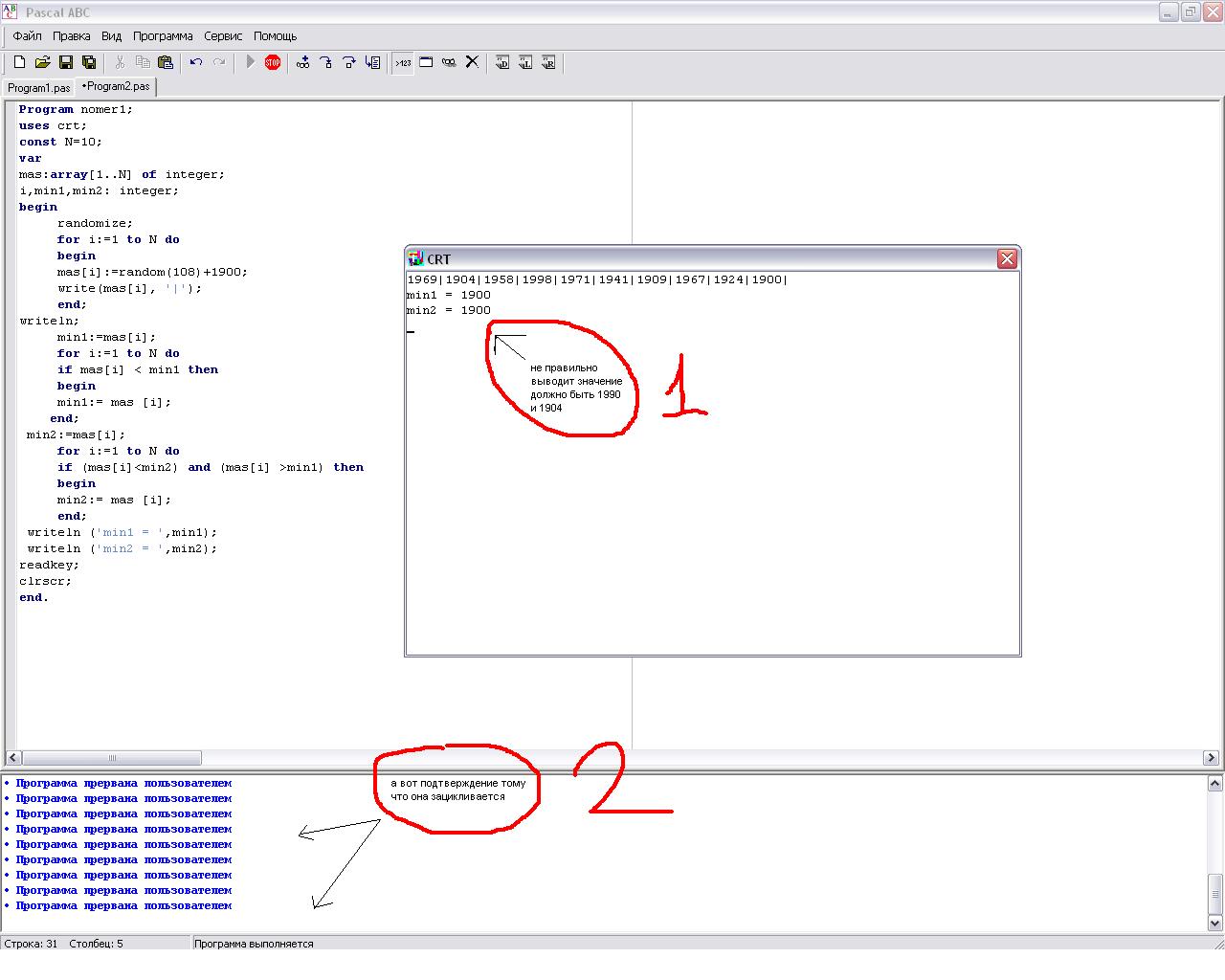Open the Сервис menu
The width and height of the screenshot is (1225, 980).
click(223, 36)
